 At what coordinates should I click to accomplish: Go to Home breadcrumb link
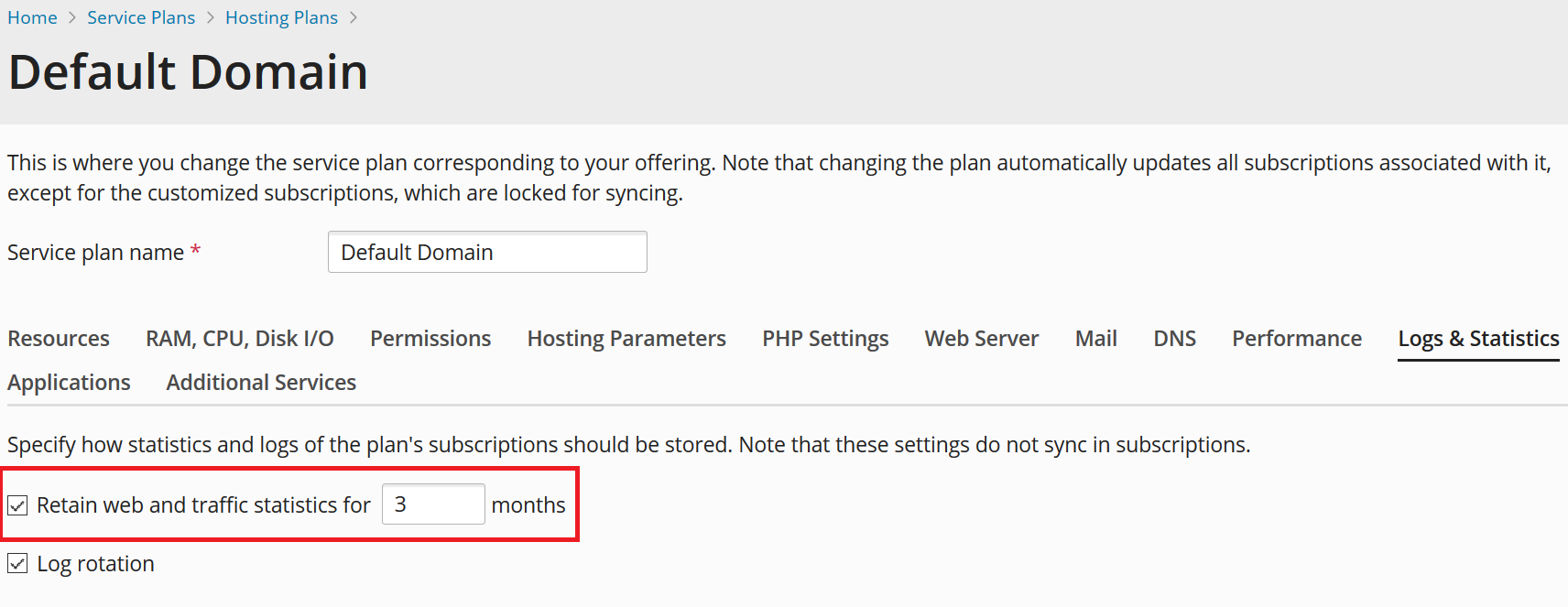pos(32,18)
